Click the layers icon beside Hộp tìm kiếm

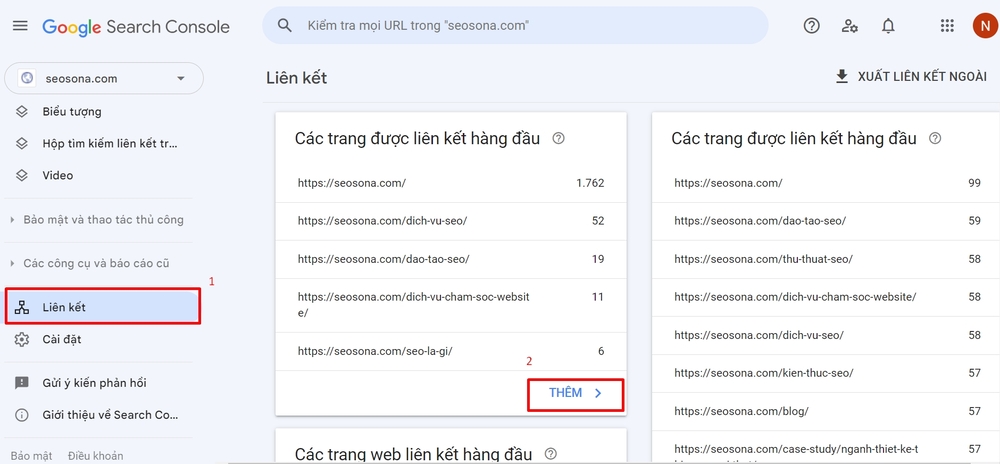point(22,143)
